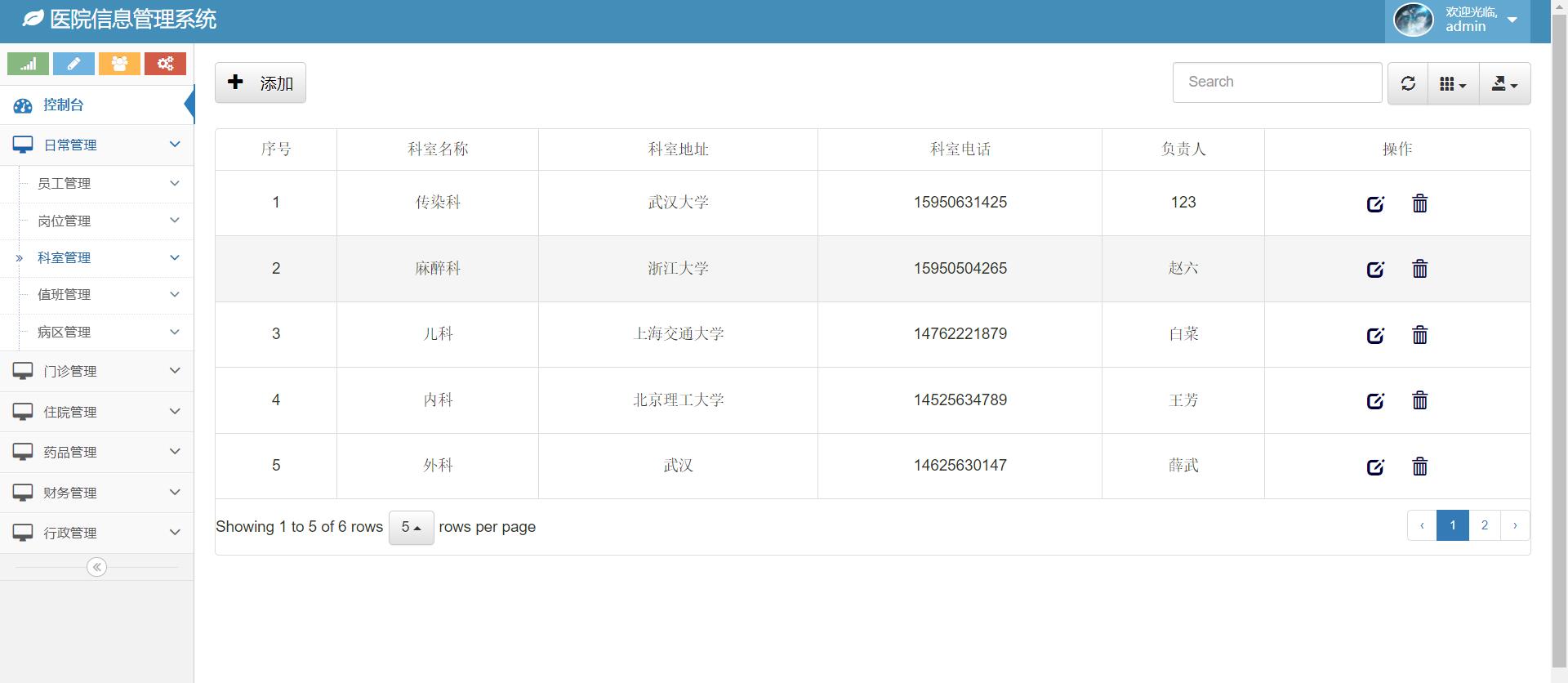Expand the 岗位管理 chevron

point(175,221)
